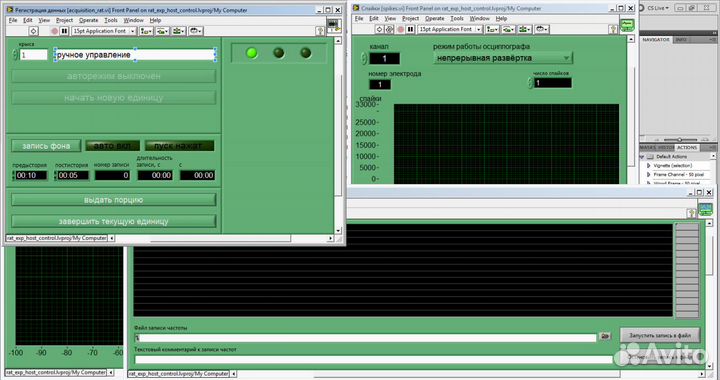Open Align Objects in spikes.vi toolbar
720x380 pixels.
coord(492,29)
